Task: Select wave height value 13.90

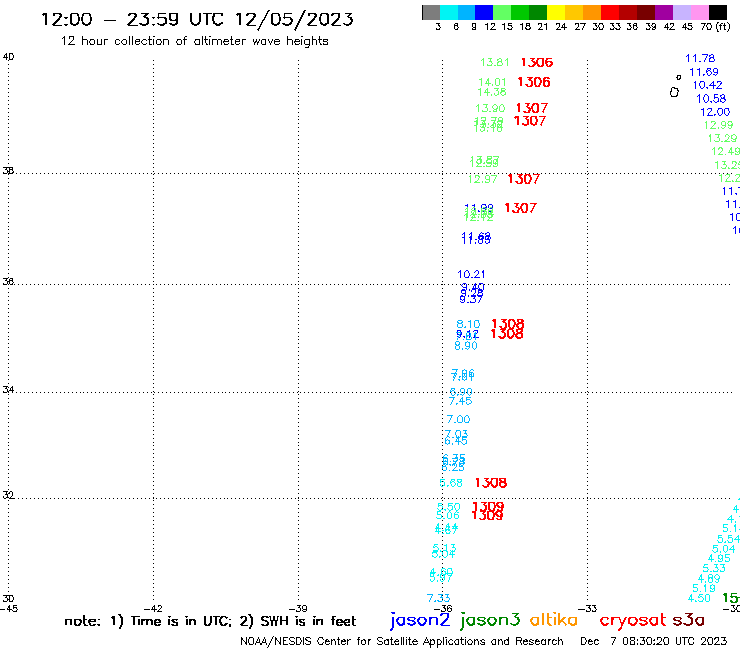Action: click(x=490, y=109)
